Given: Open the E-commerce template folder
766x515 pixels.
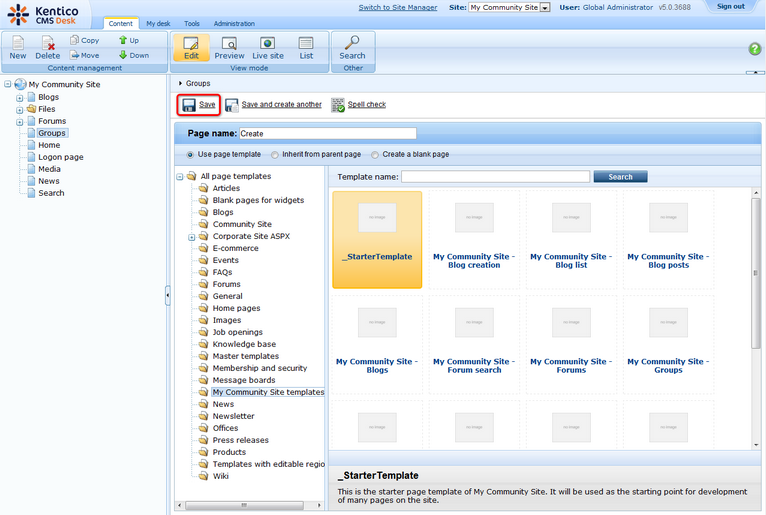Looking at the screenshot, I should tap(235, 248).
